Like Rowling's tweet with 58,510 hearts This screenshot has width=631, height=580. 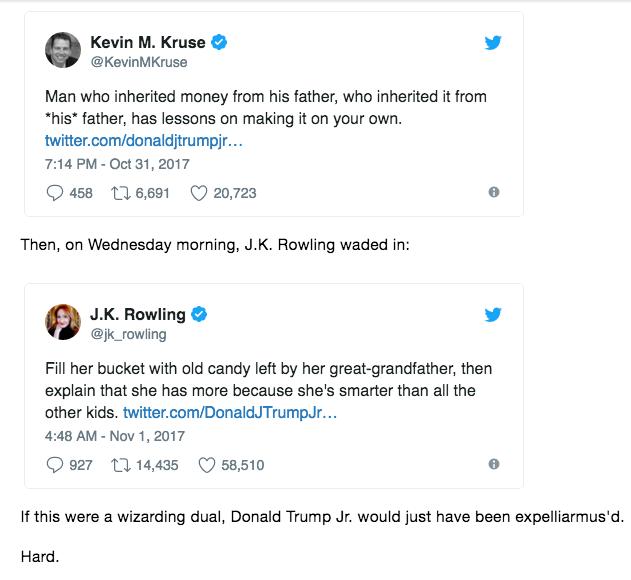(207, 465)
